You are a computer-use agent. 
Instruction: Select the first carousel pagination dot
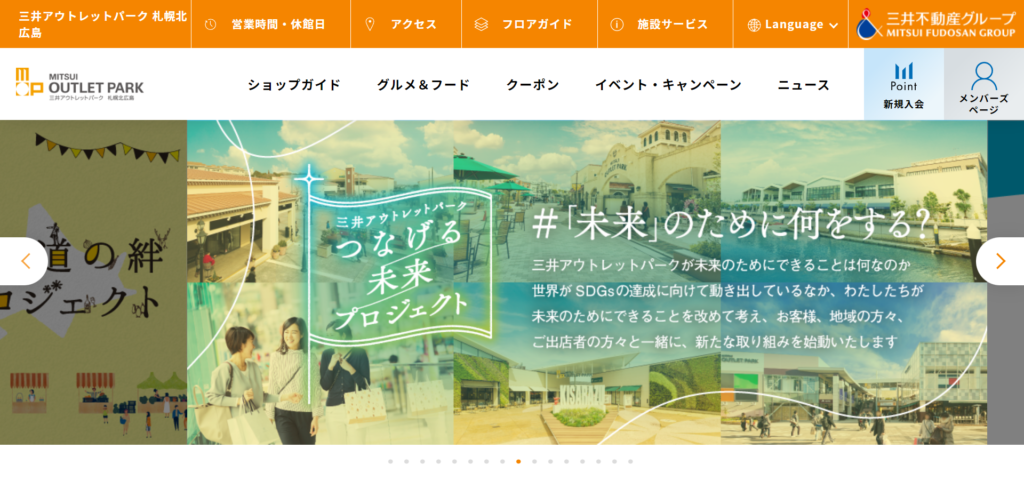pos(391,461)
